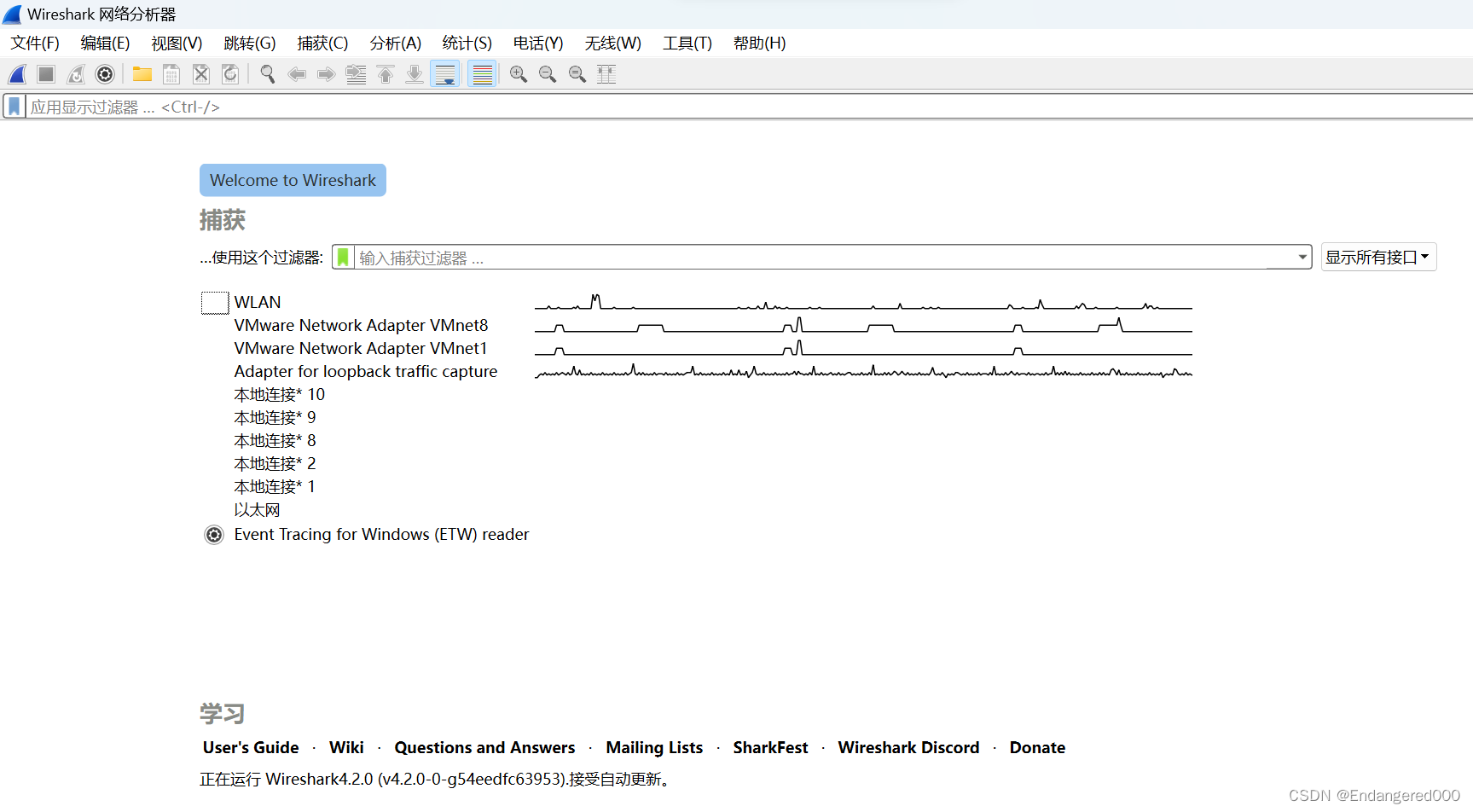Click into the capture filter input field
The height and width of the screenshot is (812, 1473).
tap(823, 258)
